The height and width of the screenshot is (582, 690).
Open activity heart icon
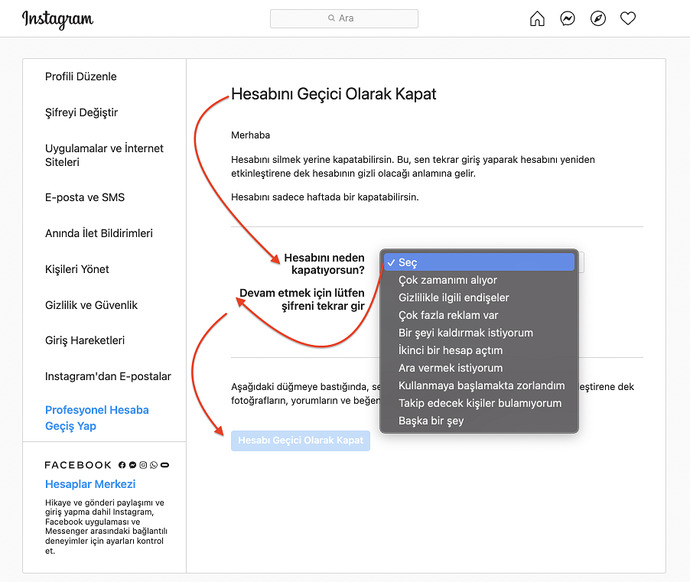point(628,18)
